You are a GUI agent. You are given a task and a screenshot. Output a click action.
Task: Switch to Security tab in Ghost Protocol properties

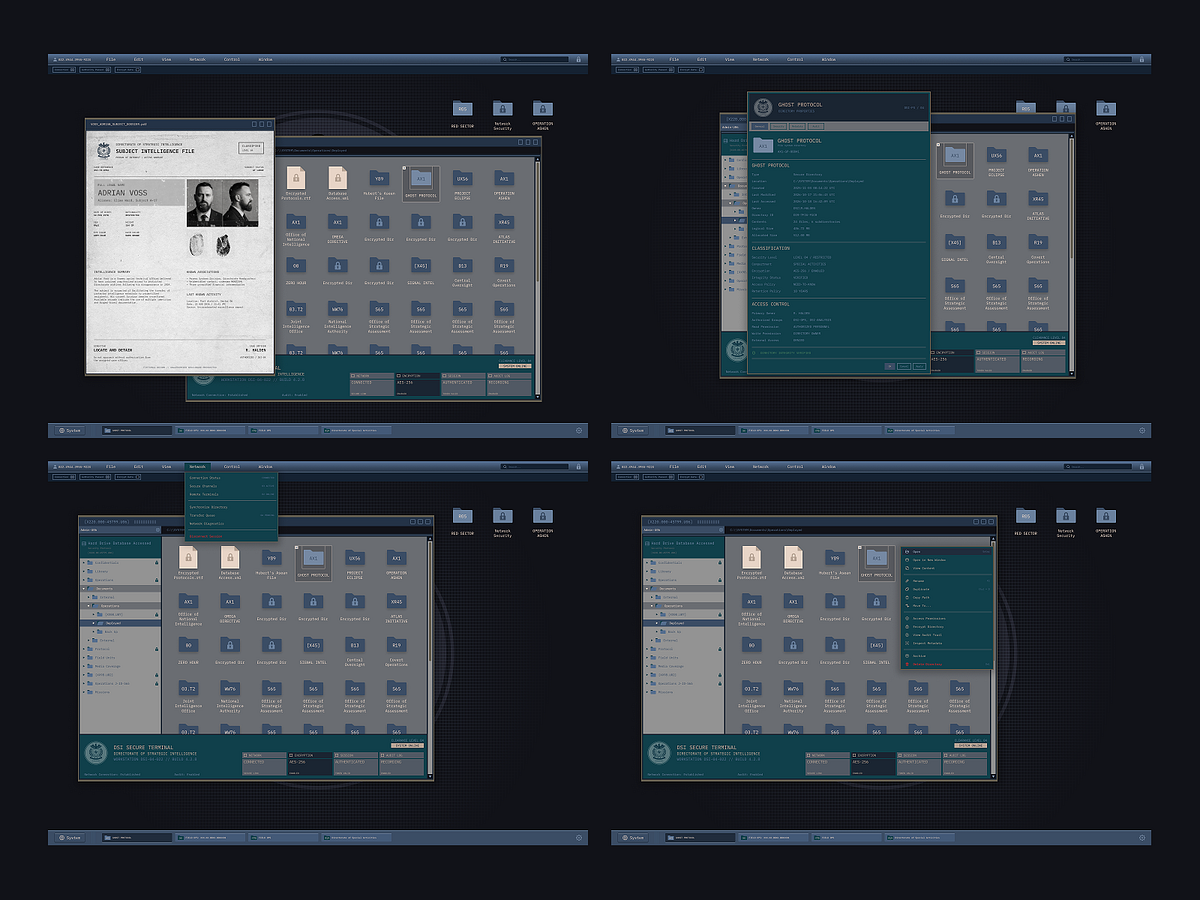click(778, 126)
